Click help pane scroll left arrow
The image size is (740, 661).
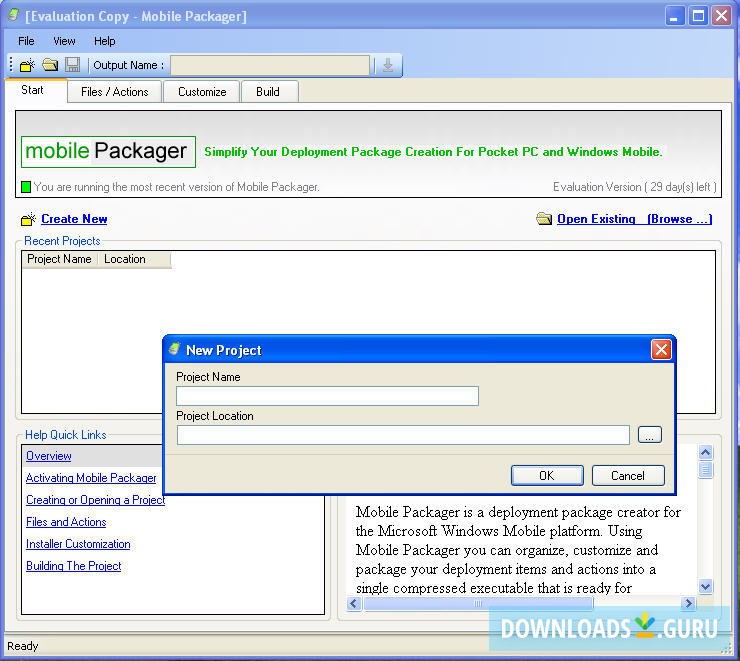(x=354, y=603)
